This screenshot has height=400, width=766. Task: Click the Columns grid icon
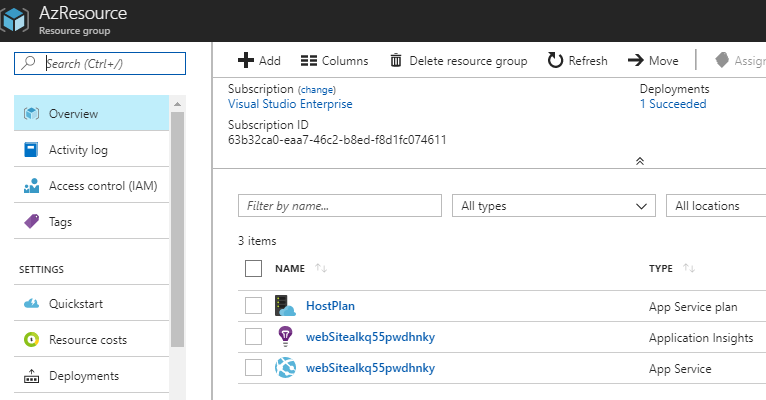pyautogui.click(x=309, y=61)
